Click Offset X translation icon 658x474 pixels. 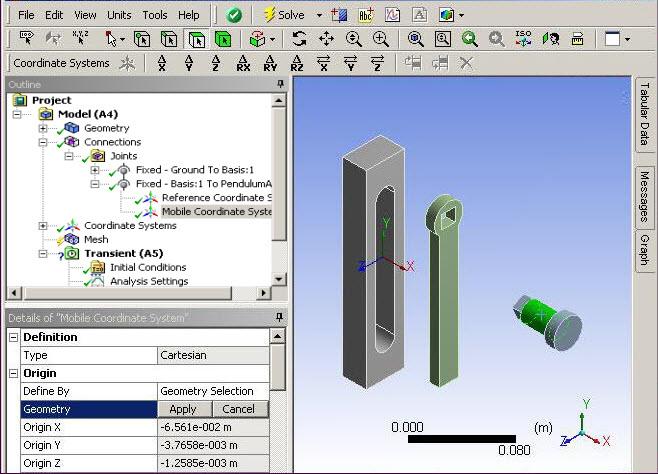click(162, 63)
